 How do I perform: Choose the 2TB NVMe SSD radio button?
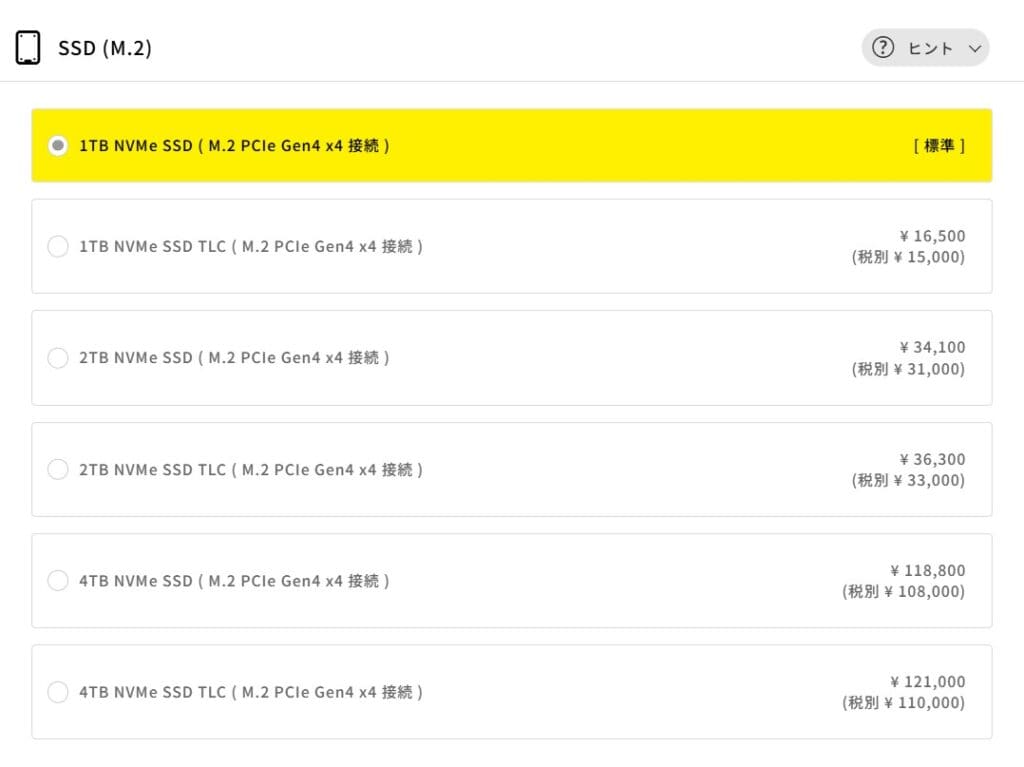point(58,357)
